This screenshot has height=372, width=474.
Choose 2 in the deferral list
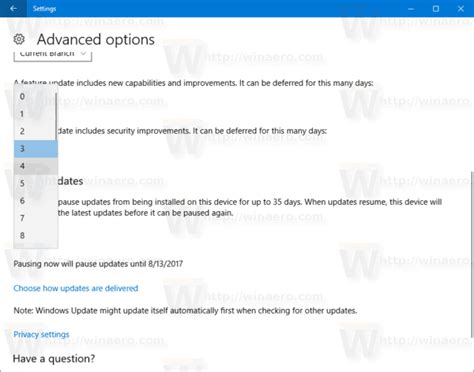click(35, 131)
